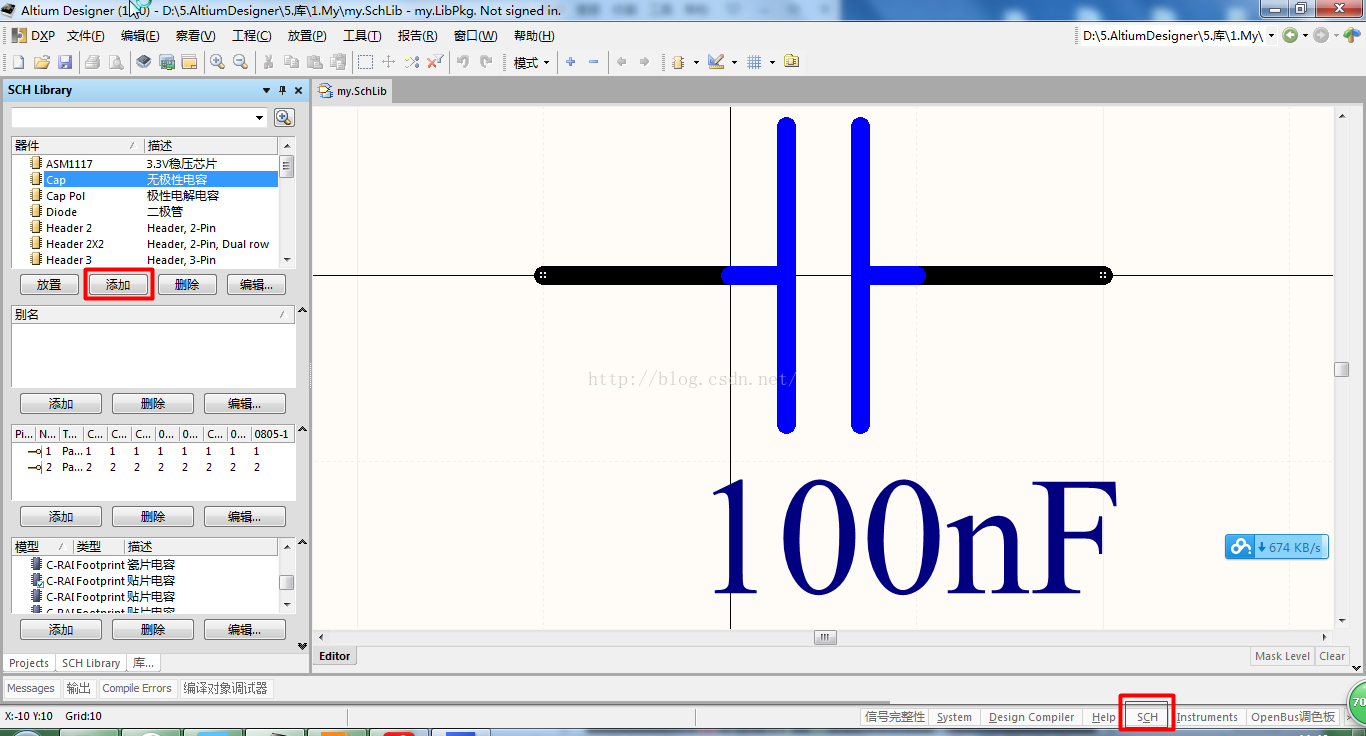
Task: Click 编辑... button under component list
Action: point(256,285)
